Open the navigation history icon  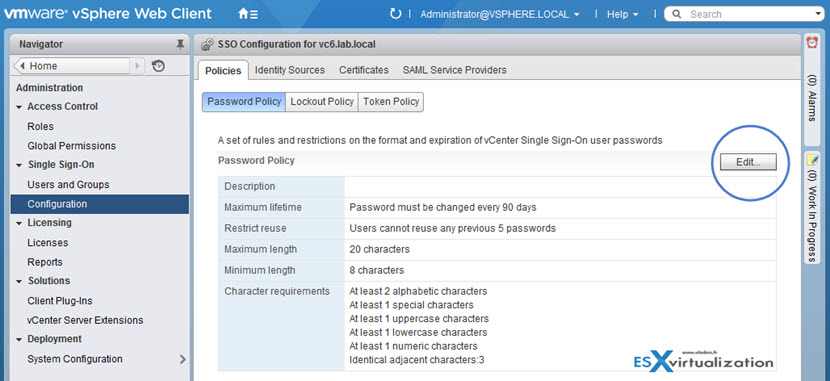pos(158,66)
